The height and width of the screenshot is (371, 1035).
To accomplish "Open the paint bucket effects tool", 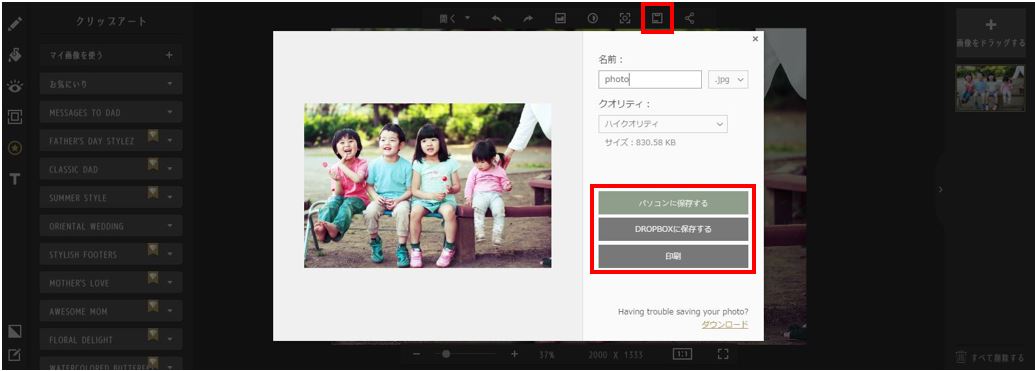I will point(15,55).
